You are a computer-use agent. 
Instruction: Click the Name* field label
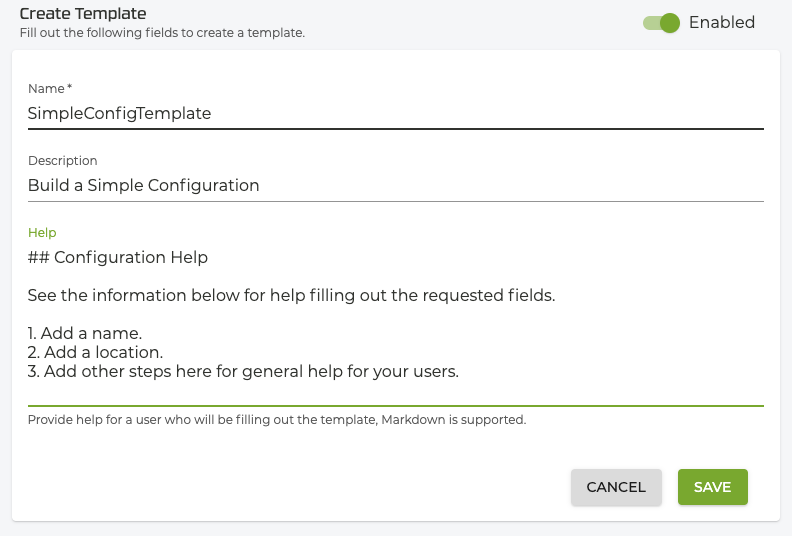pyautogui.click(x=49, y=89)
